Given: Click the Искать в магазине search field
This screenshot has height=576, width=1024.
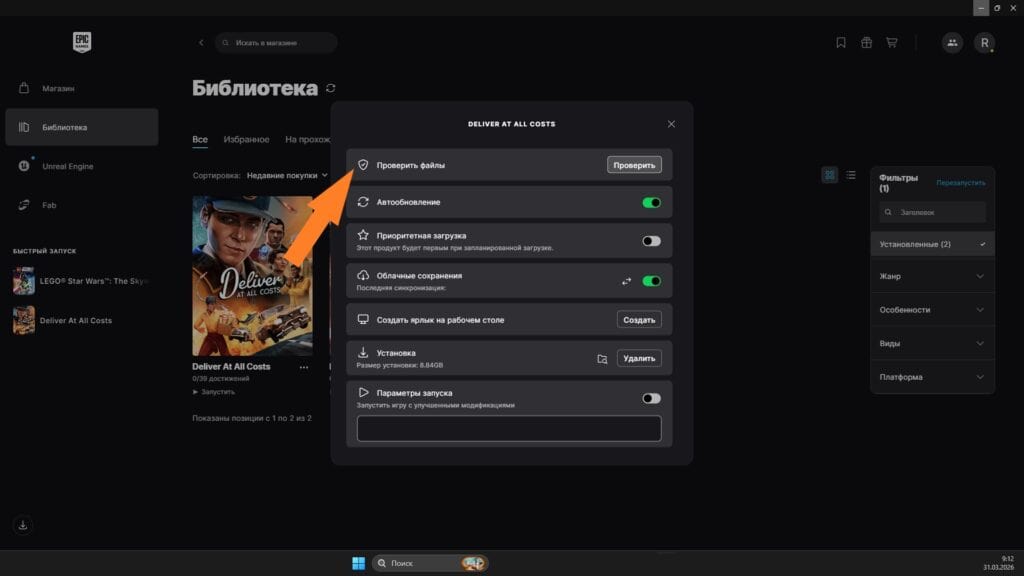Looking at the screenshot, I should 276,42.
